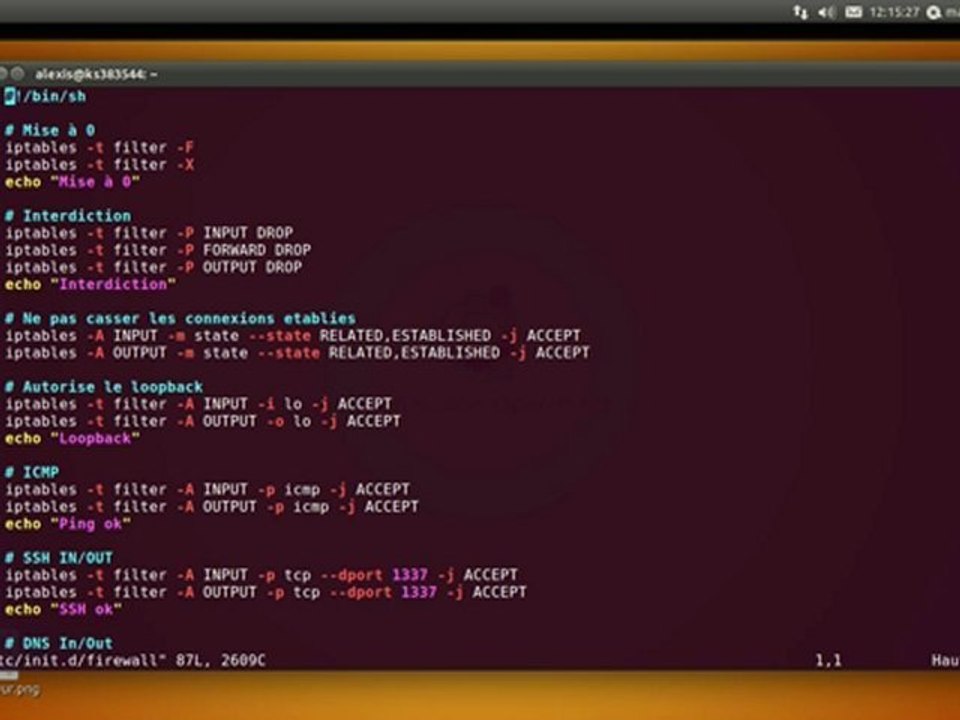Click the cursor position '1,1' in status line
The image size is (960, 720).
828,661
